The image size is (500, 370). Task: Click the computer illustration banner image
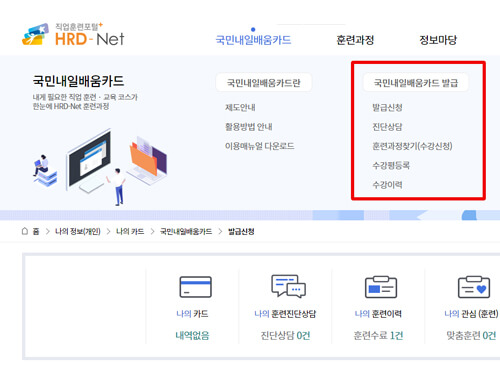point(100,167)
